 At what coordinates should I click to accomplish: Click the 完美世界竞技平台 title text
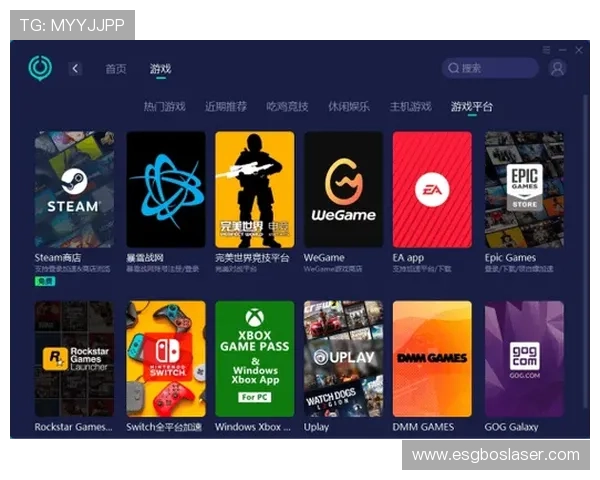coord(252,258)
